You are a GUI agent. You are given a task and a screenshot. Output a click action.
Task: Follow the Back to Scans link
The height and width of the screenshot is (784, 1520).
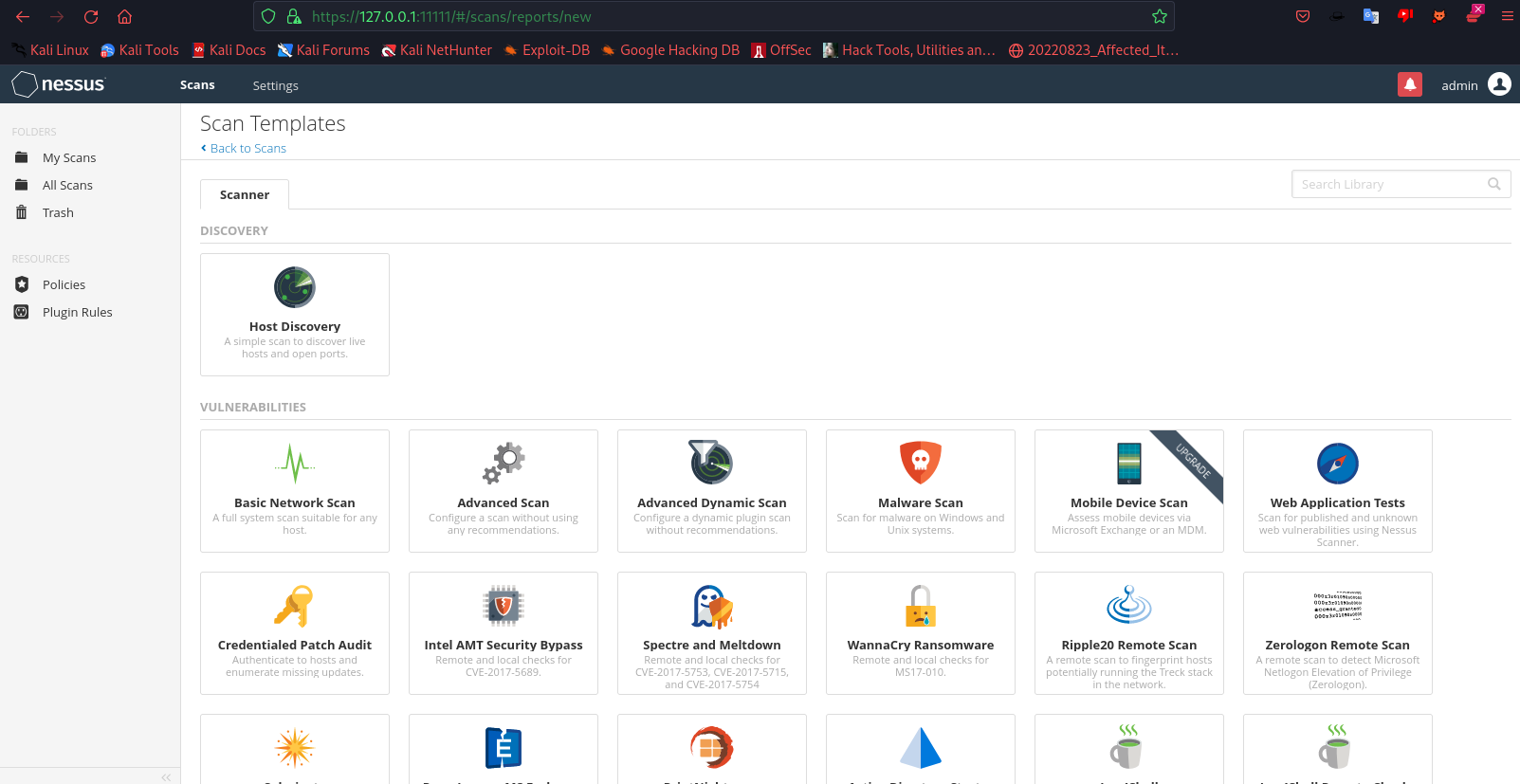244,148
